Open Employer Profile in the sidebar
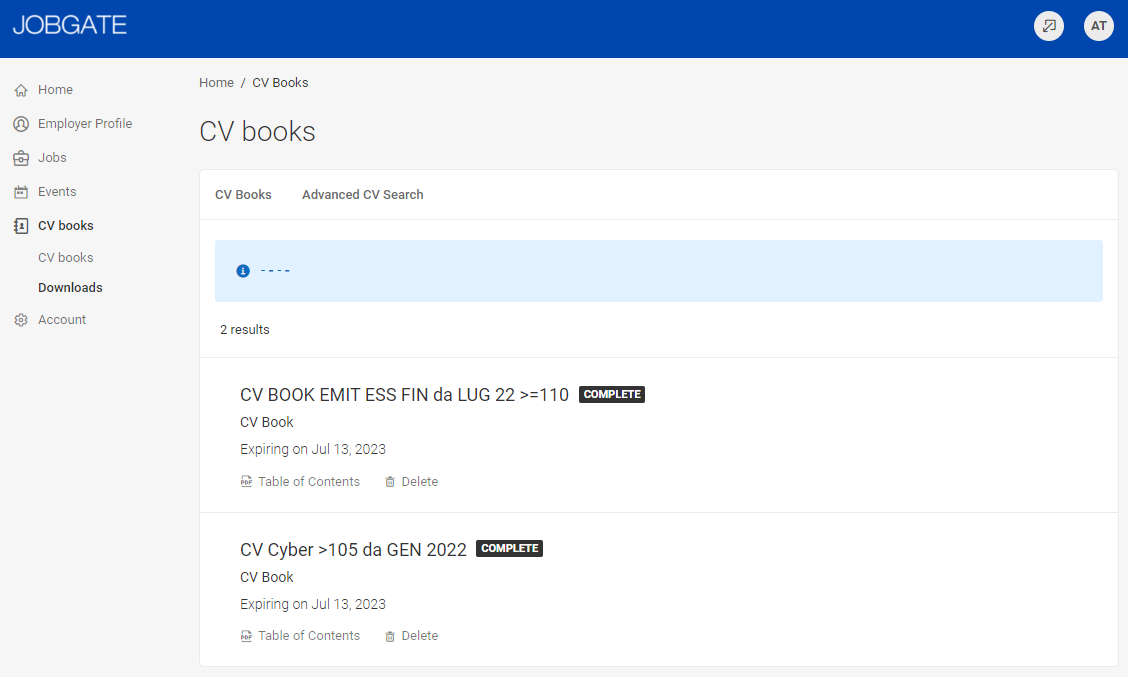This screenshot has height=677, width=1128. click(85, 124)
